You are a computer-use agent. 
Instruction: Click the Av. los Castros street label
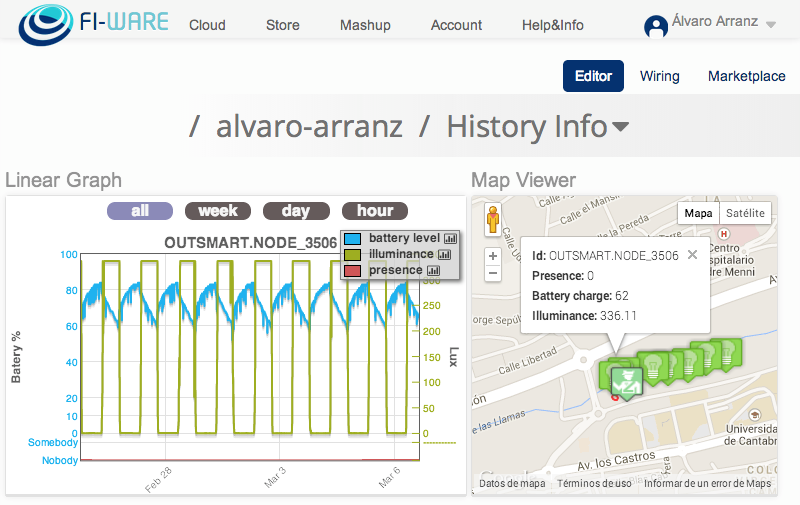616,461
